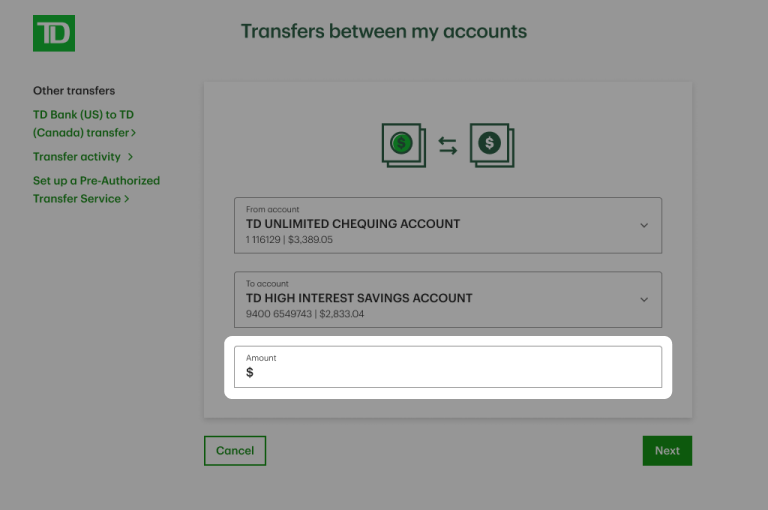Image resolution: width=768 pixels, height=510 pixels.
Task: Focus the Amount input field
Action: coord(450,372)
